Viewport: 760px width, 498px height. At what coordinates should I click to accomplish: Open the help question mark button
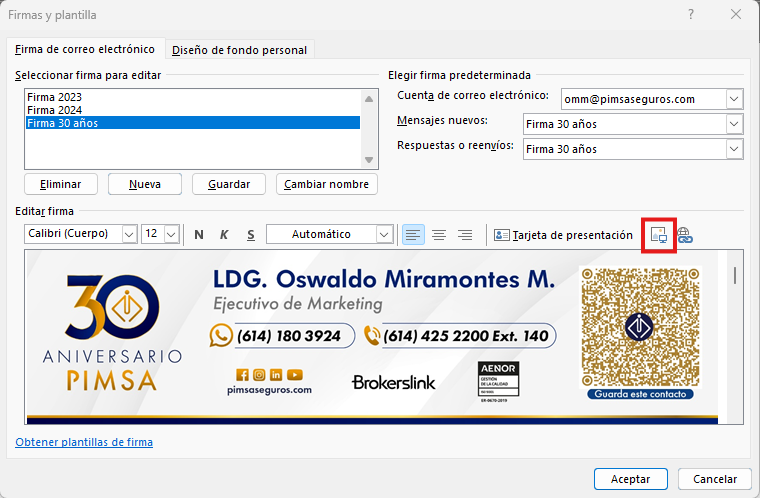coord(691,15)
